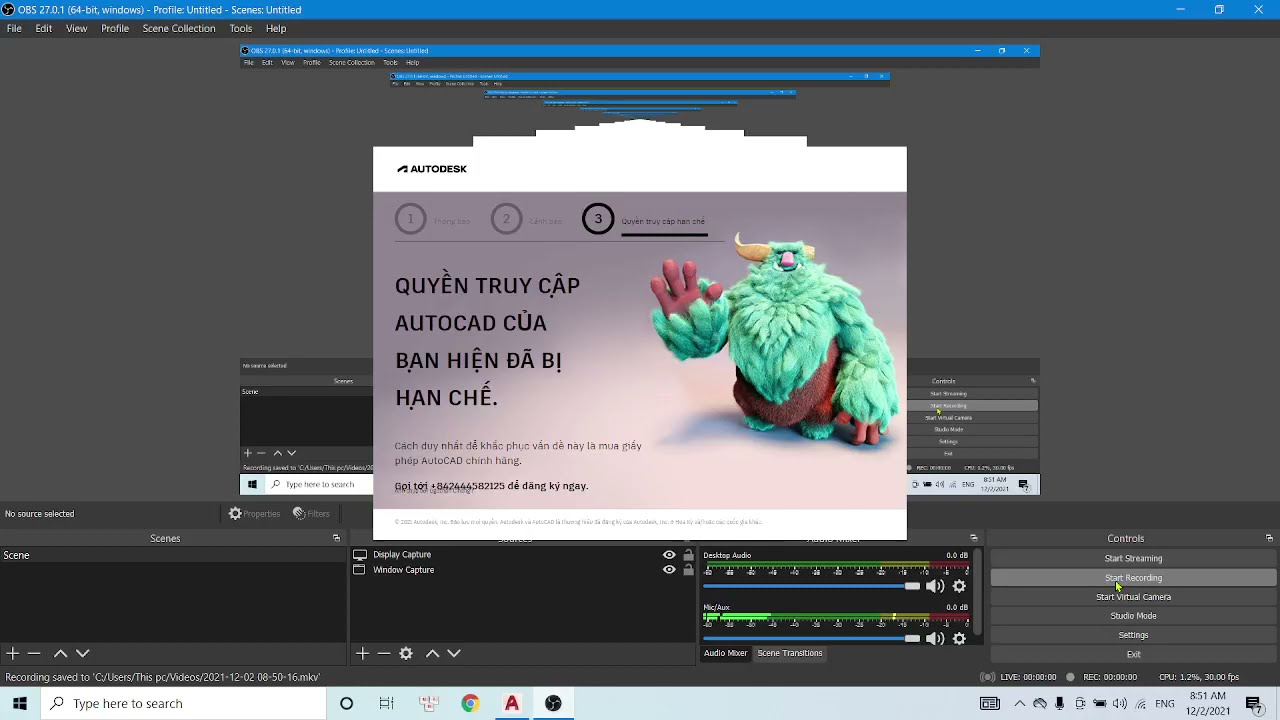The width and height of the screenshot is (1280, 720).
Task: Toggle lock on Display Capture source
Action: coord(688,555)
